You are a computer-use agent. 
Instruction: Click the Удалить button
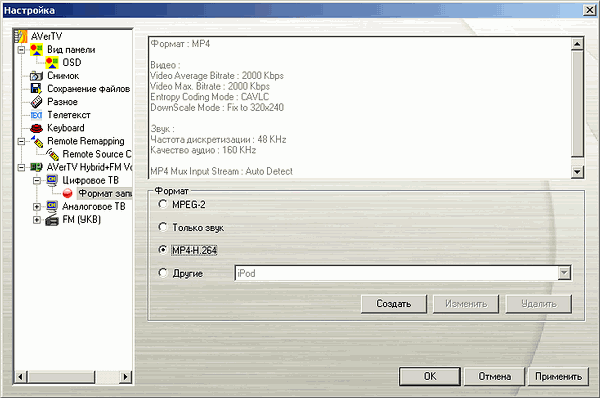tap(539, 304)
